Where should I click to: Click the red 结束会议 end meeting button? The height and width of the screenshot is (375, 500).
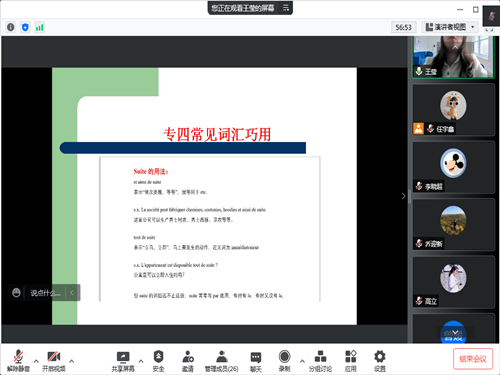click(x=473, y=359)
